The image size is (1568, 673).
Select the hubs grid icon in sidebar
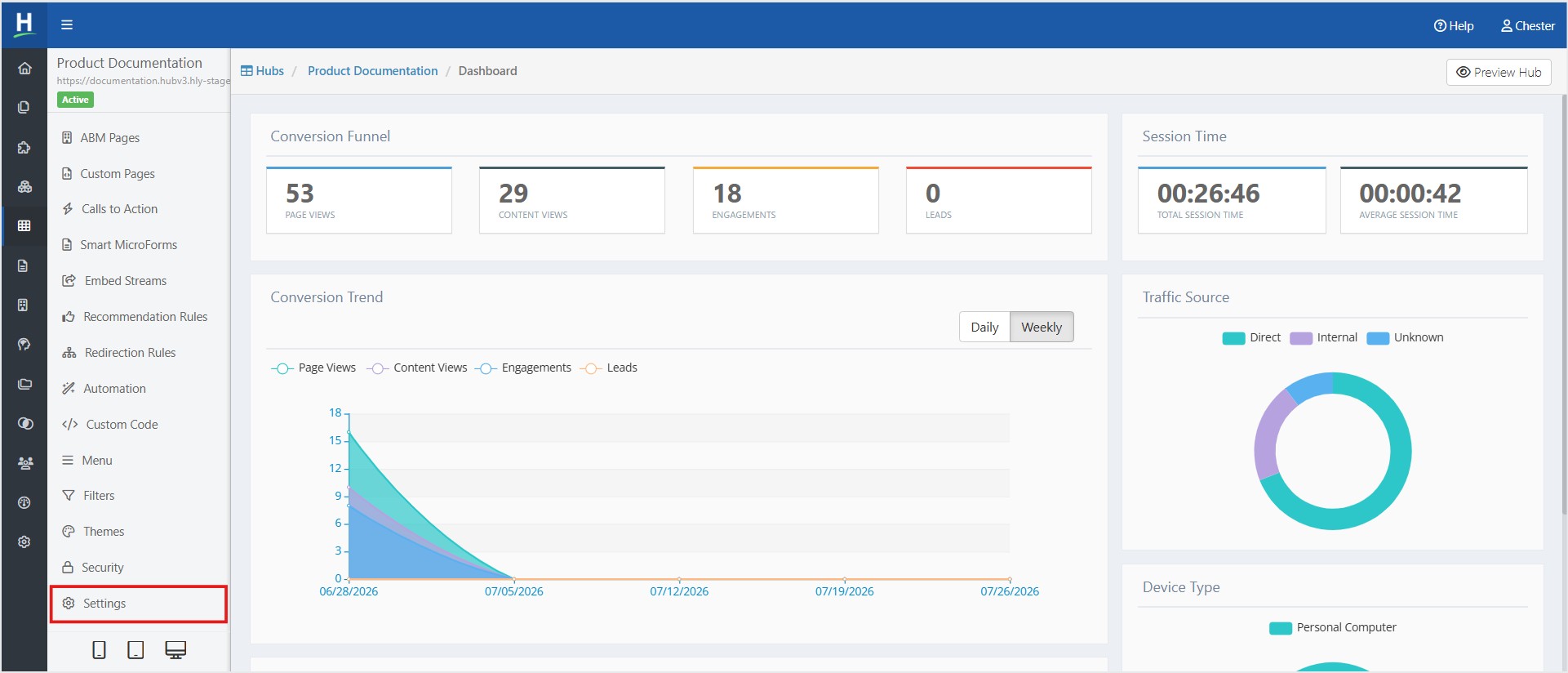click(24, 225)
